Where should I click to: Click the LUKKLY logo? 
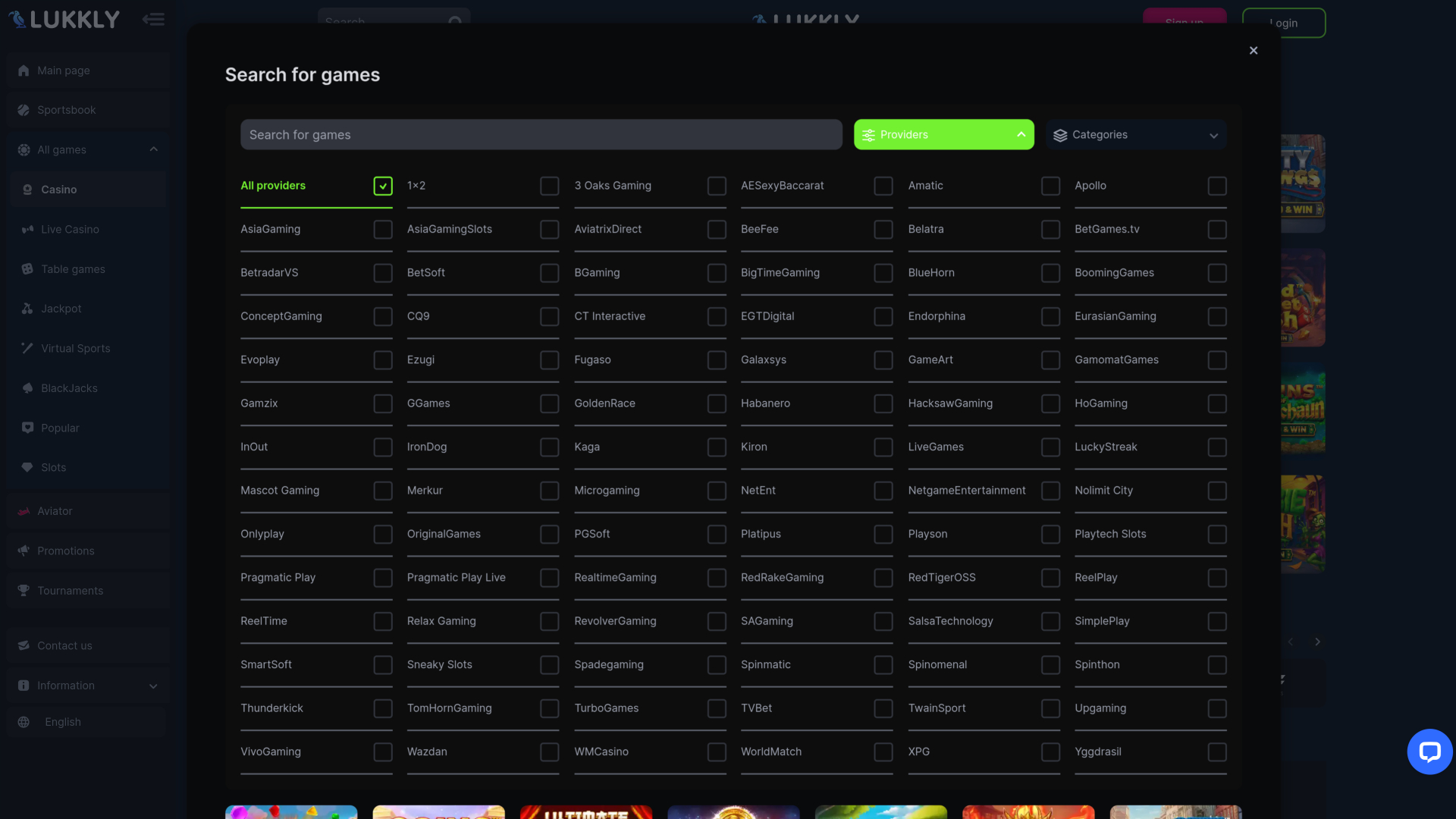[x=64, y=19]
